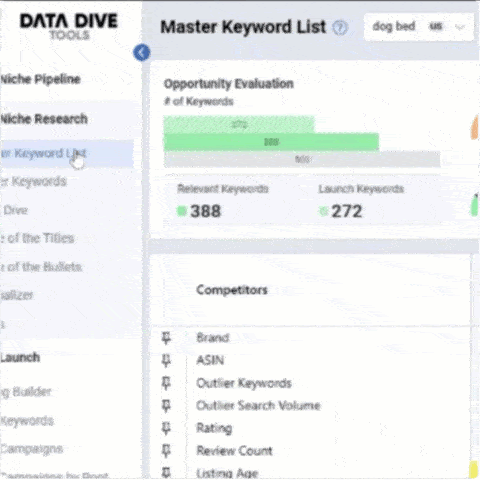Pin the Brand row
This screenshot has height=480, width=480.
(166, 338)
